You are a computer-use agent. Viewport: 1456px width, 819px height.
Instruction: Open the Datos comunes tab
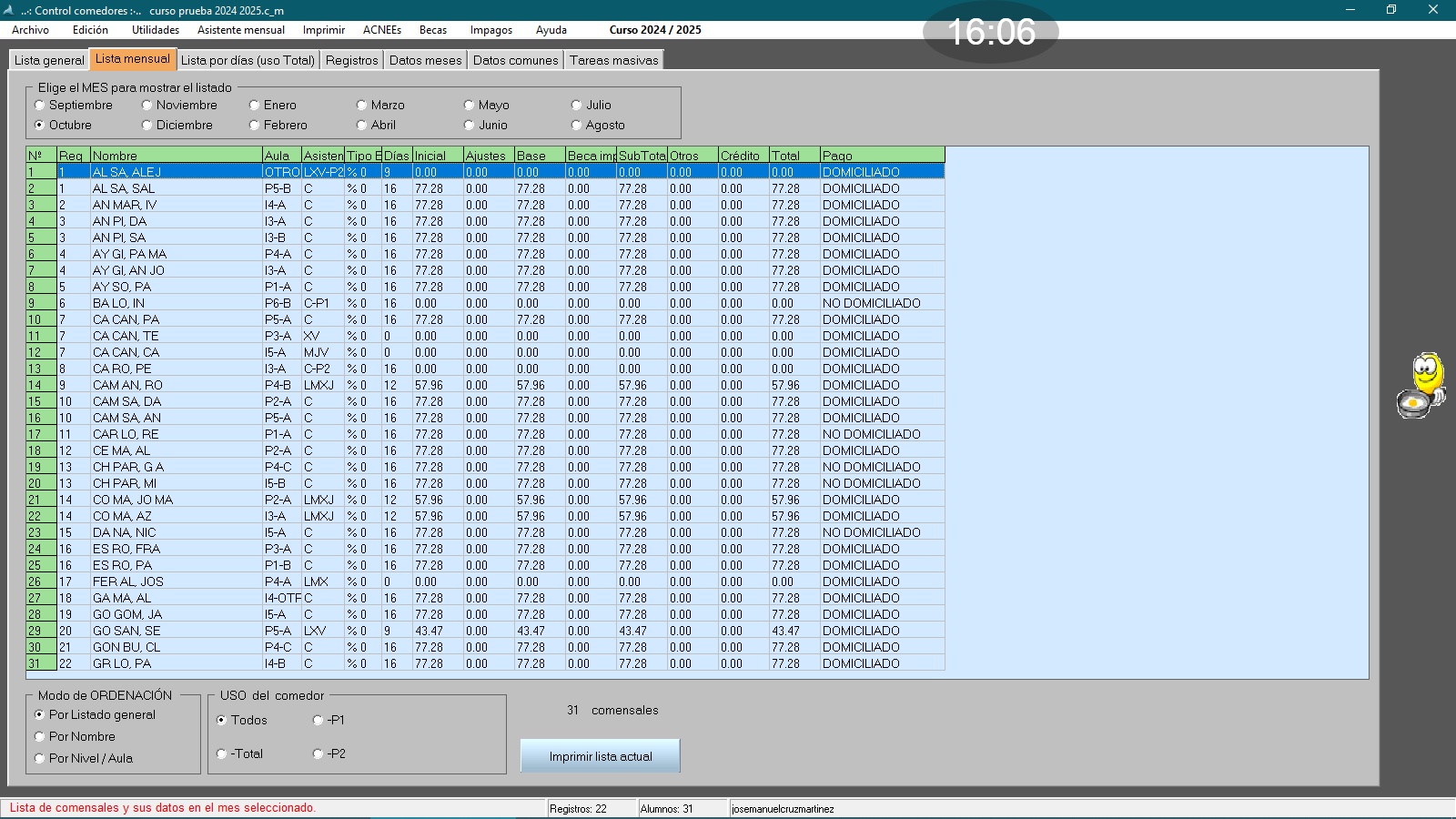click(x=516, y=60)
